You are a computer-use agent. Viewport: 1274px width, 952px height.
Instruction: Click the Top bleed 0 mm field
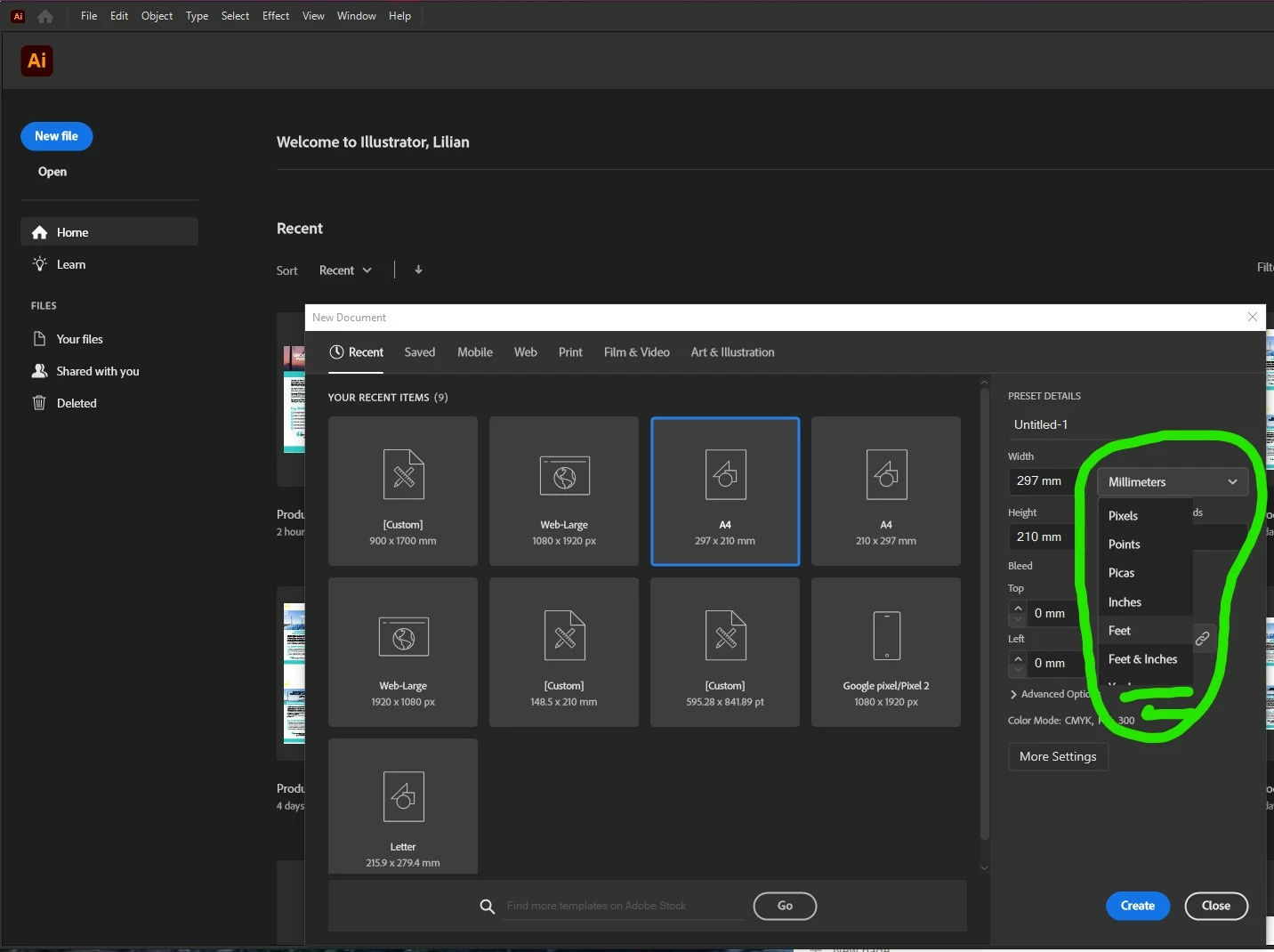(1053, 613)
